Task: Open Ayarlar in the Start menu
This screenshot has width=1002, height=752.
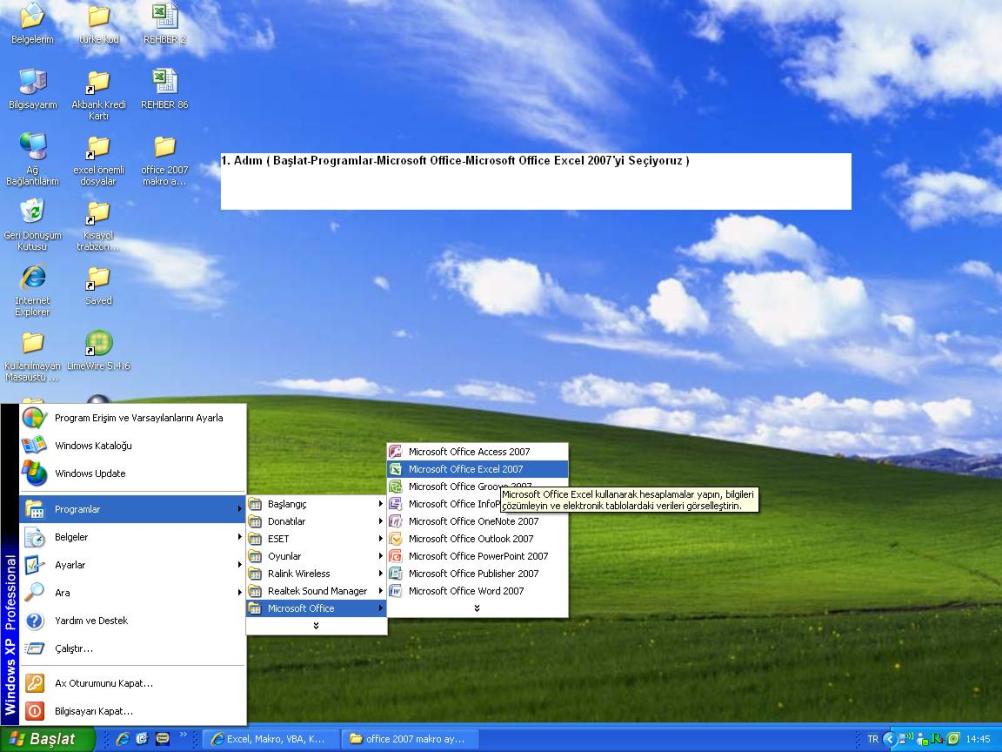Action: click(132, 565)
